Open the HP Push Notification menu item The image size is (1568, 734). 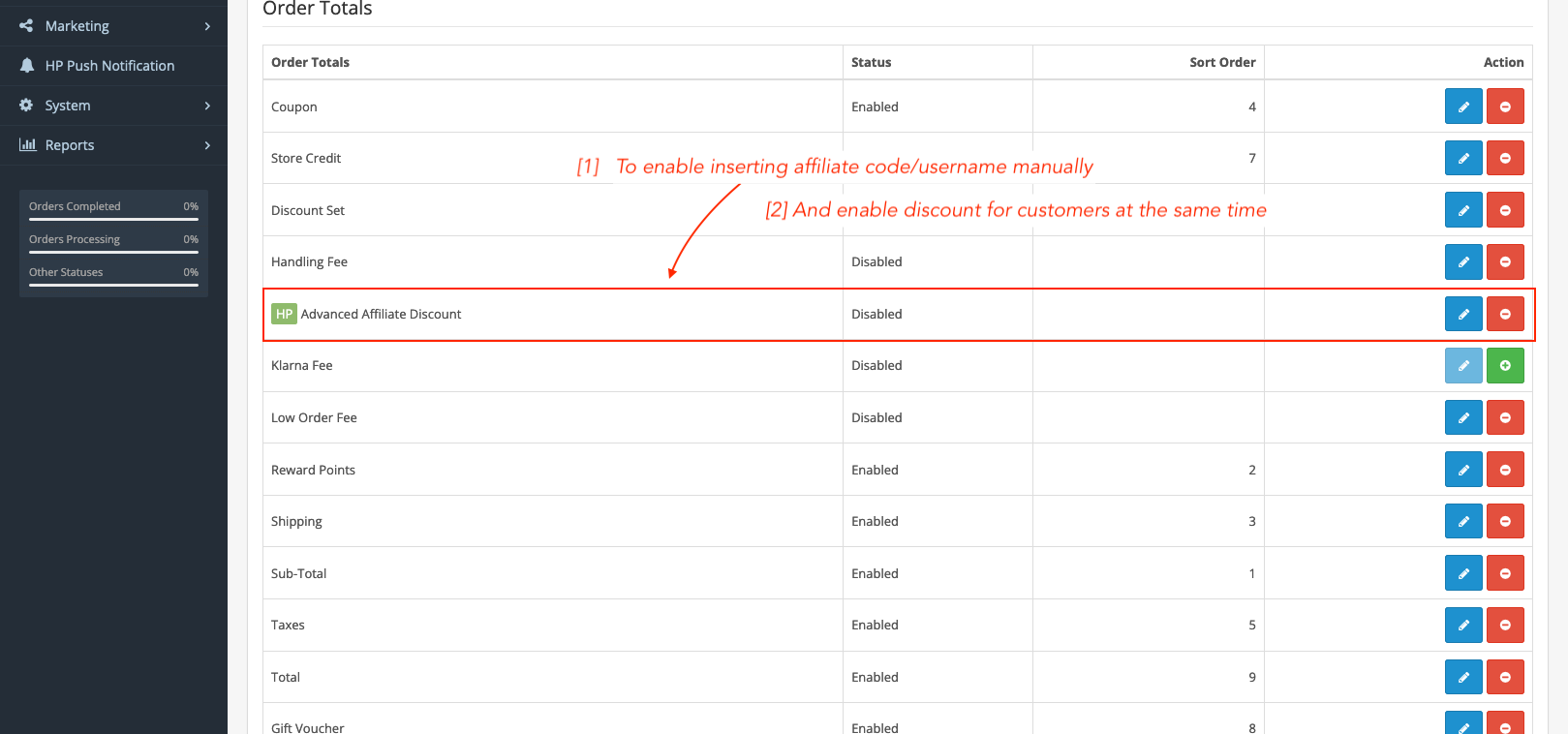coord(108,65)
